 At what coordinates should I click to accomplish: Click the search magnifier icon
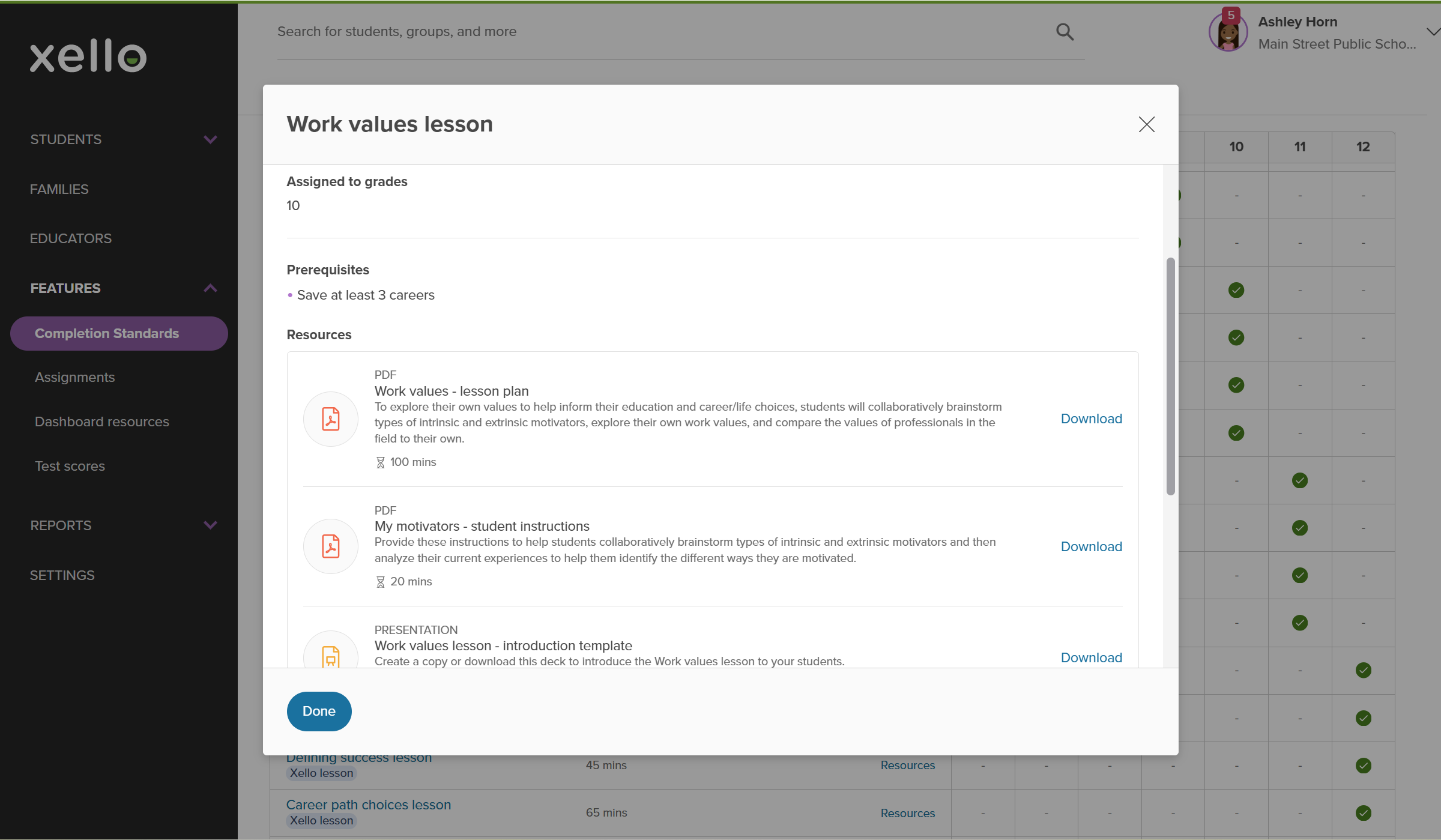[1065, 32]
